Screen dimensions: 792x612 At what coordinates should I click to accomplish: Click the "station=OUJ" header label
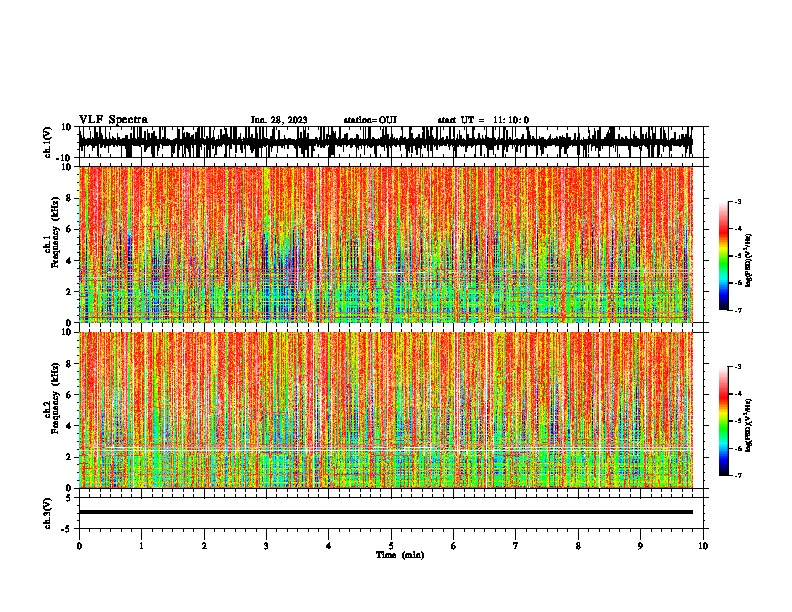(x=370, y=120)
